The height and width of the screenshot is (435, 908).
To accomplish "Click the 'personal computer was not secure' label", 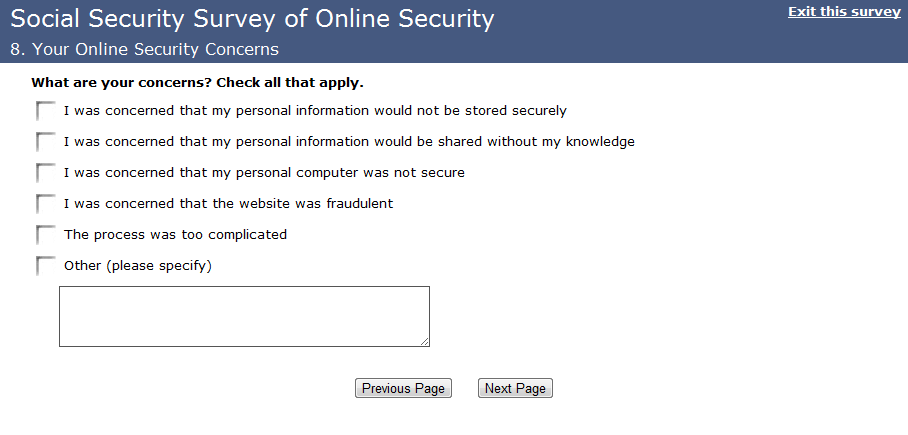I will point(264,173).
